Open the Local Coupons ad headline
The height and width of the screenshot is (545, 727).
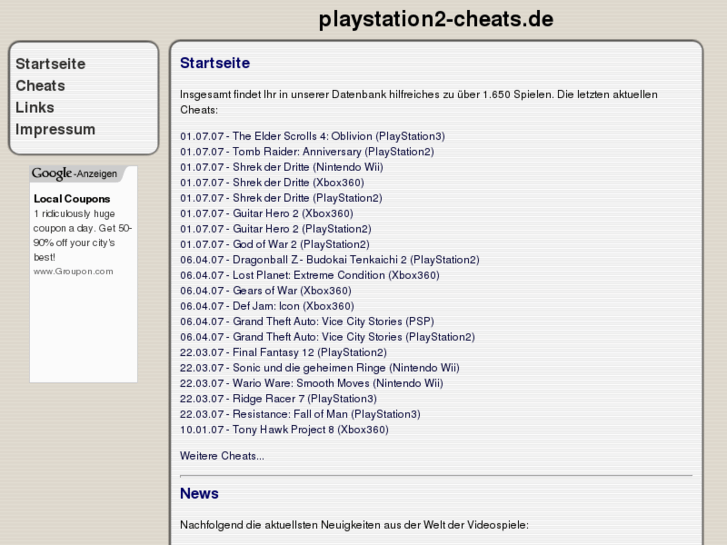coord(72,199)
